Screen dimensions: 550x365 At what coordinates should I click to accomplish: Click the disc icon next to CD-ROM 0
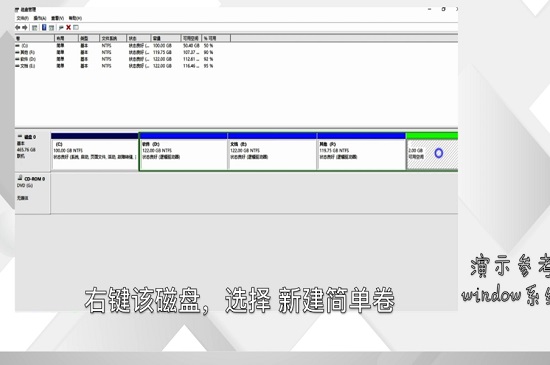(20, 178)
